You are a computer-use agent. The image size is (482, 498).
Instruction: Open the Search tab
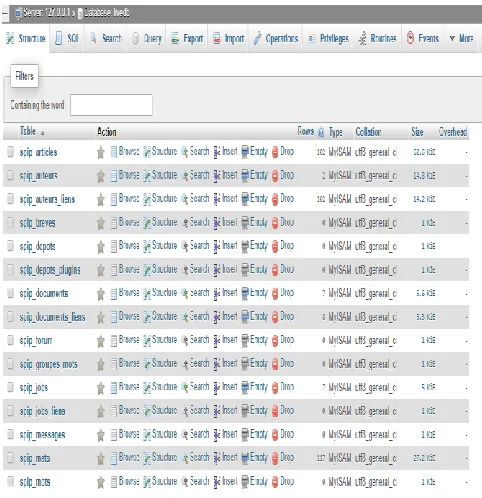coord(106,38)
